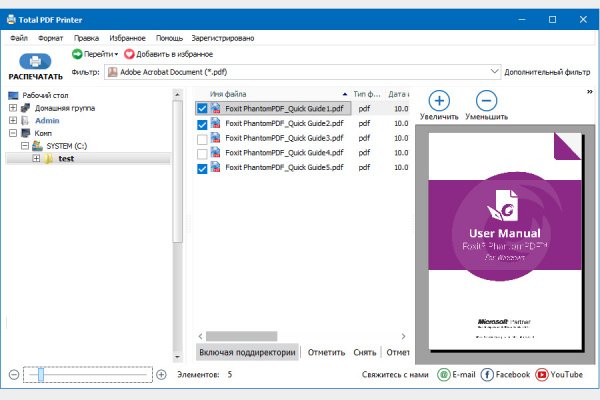This screenshot has width=600, height=400.
Task: Expand the Домашняя группа tree node
Action: pyautogui.click(x=13, y=108)
